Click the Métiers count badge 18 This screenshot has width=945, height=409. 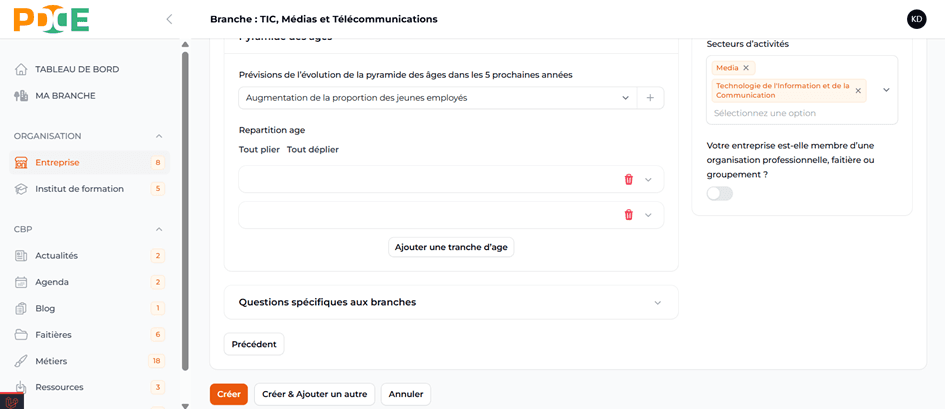(x=156, y=361)
